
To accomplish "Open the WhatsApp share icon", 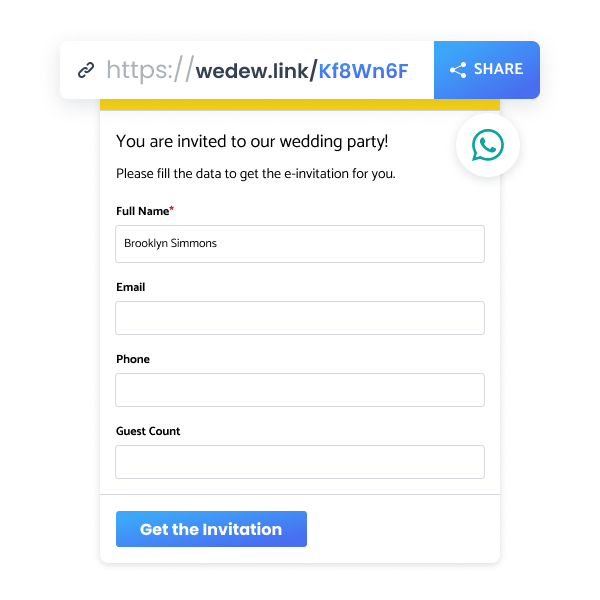I will (488, 146).
